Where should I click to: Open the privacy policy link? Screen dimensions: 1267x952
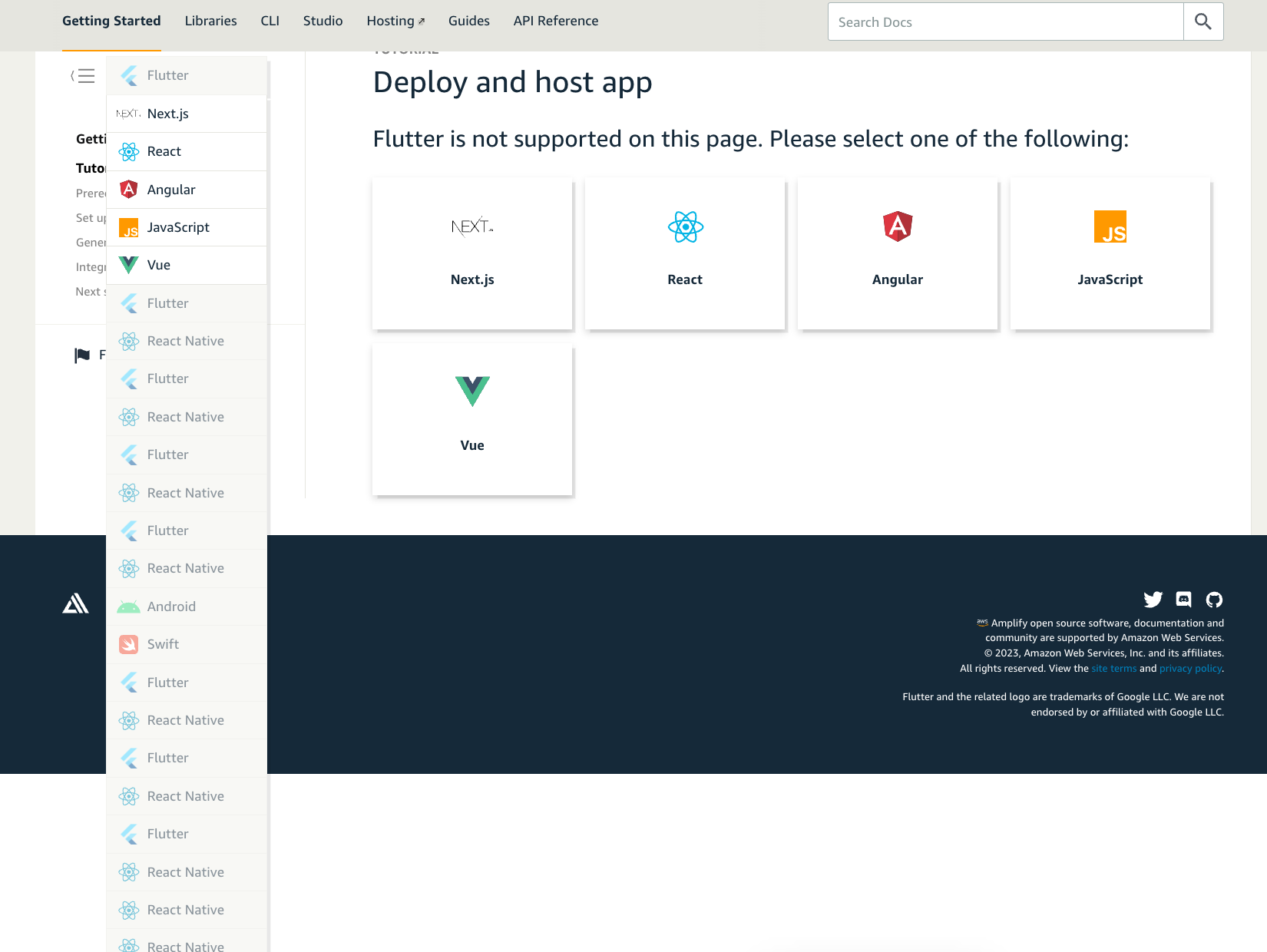(x=1190, y=668)
